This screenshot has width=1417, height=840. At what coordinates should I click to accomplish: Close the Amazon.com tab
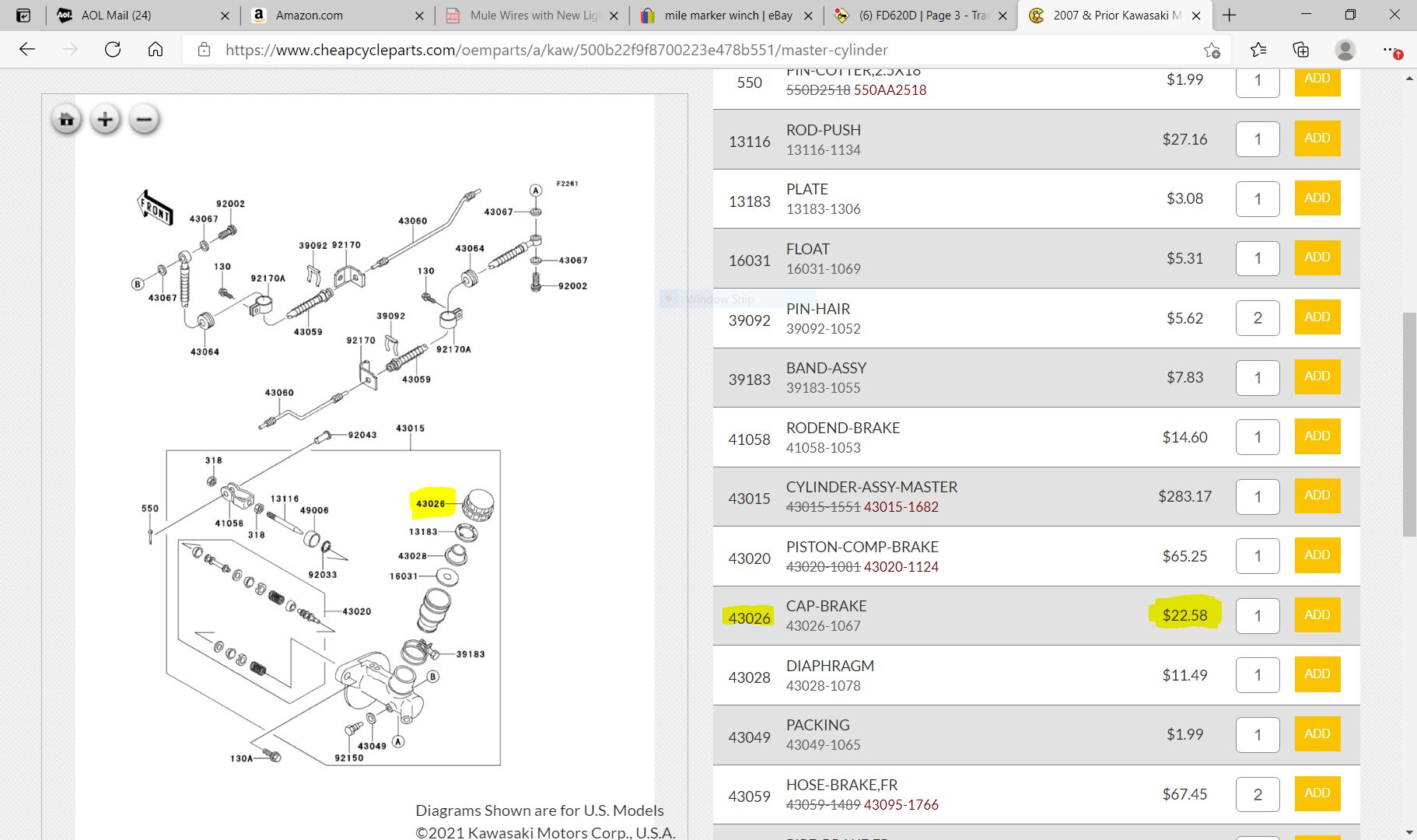coord(419,16)
